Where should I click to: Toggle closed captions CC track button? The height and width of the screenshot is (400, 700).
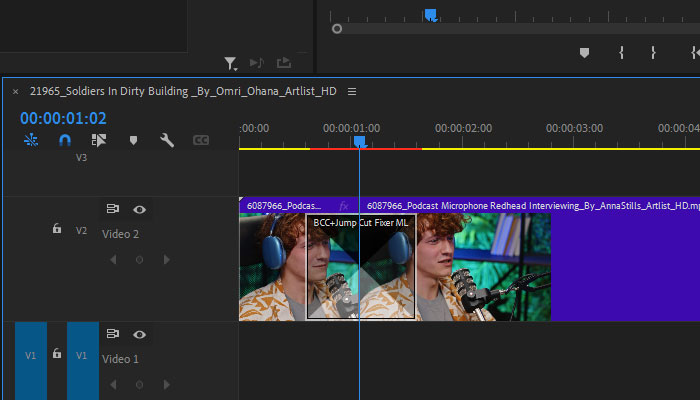click(x=201, y=140)
